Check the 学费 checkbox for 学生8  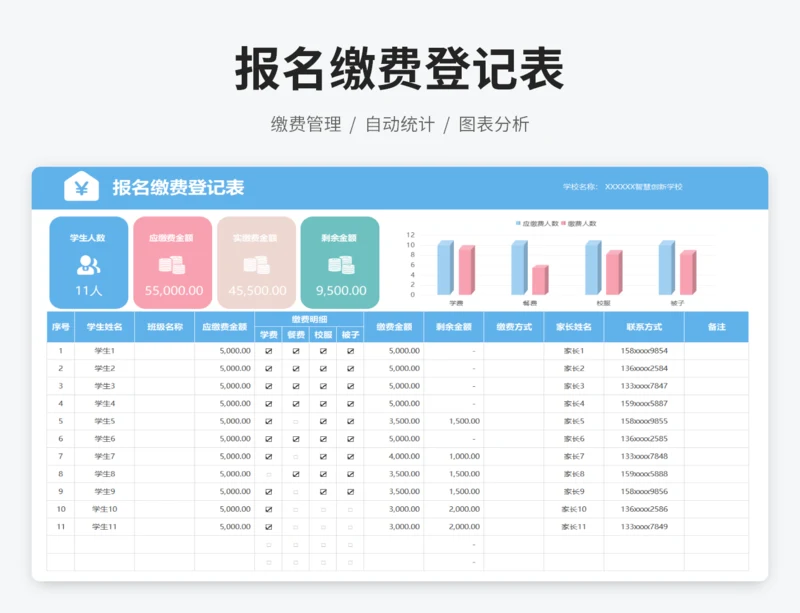(268, 474)
